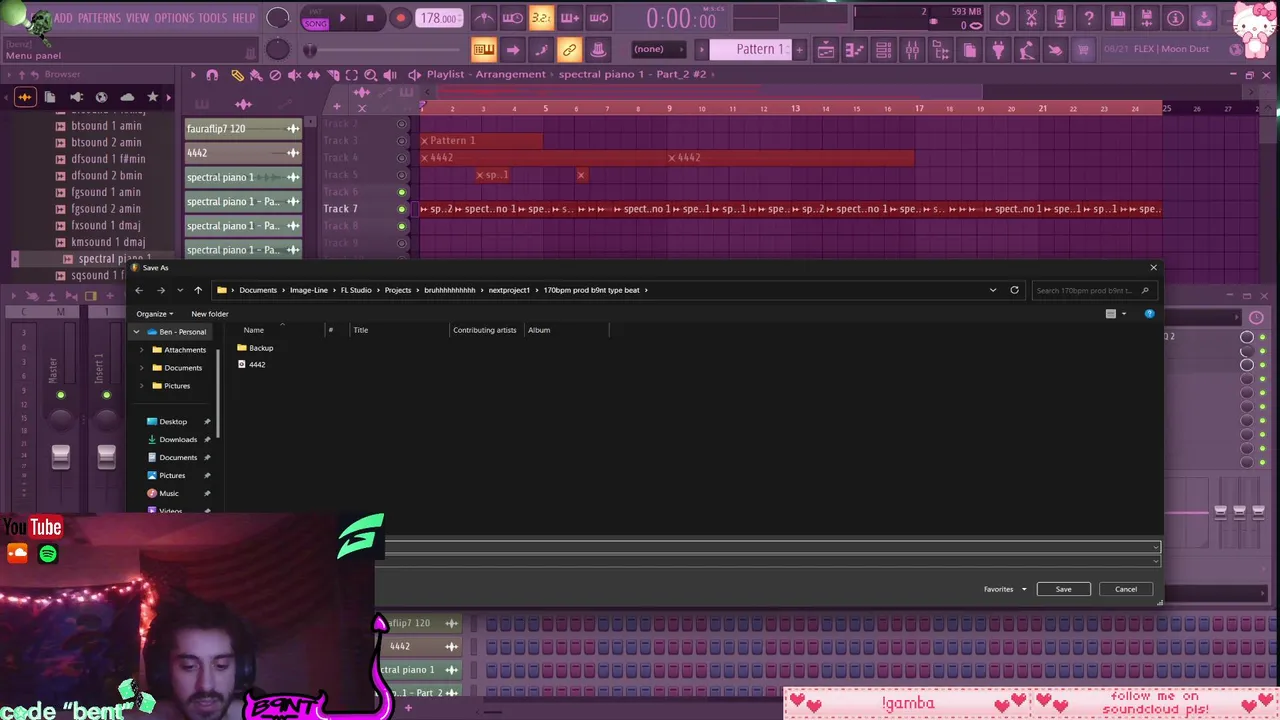Click the save project floppy icon
1280x720 pixels.
click(1118, 18)
